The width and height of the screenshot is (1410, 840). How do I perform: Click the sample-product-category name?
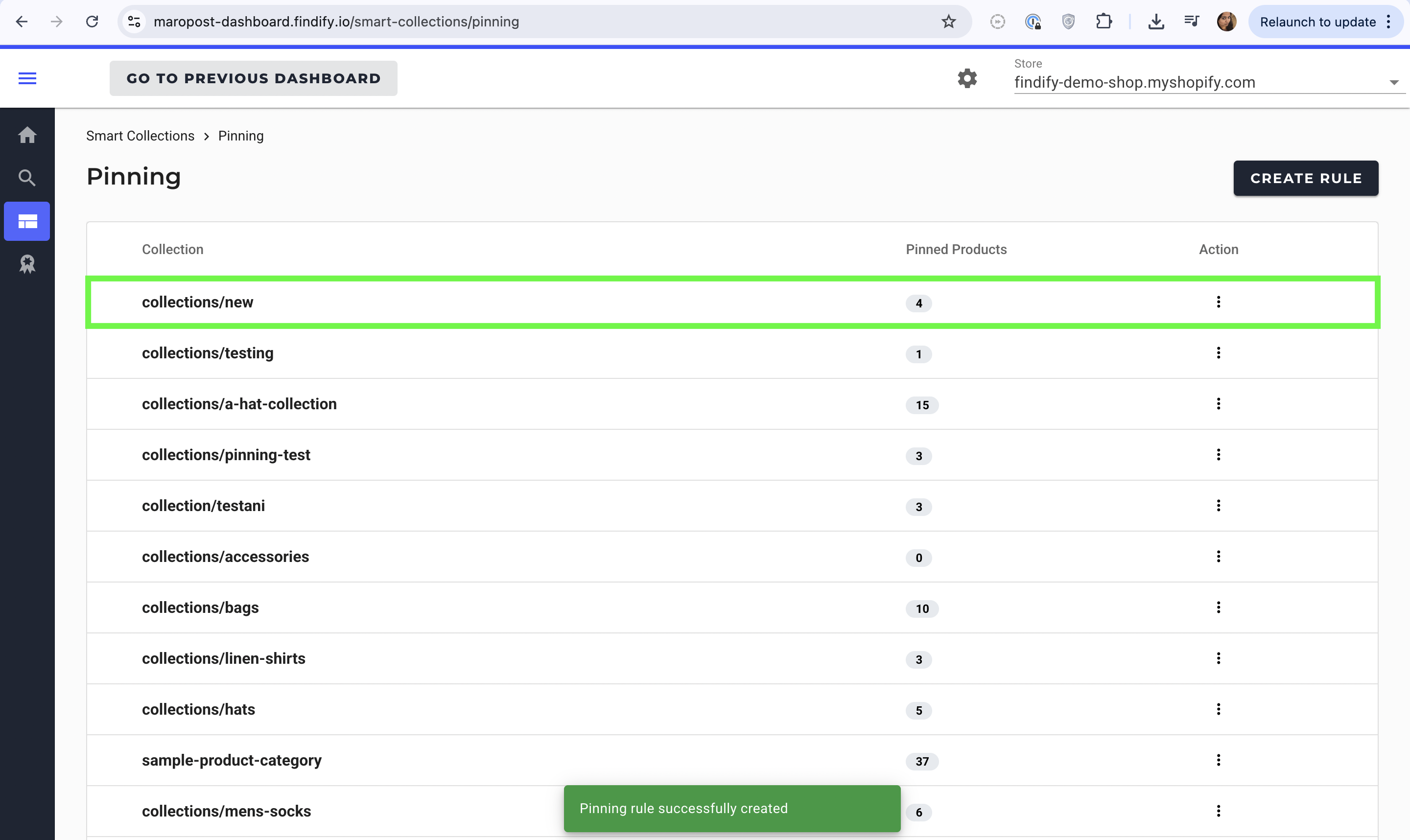coord(232,760)
